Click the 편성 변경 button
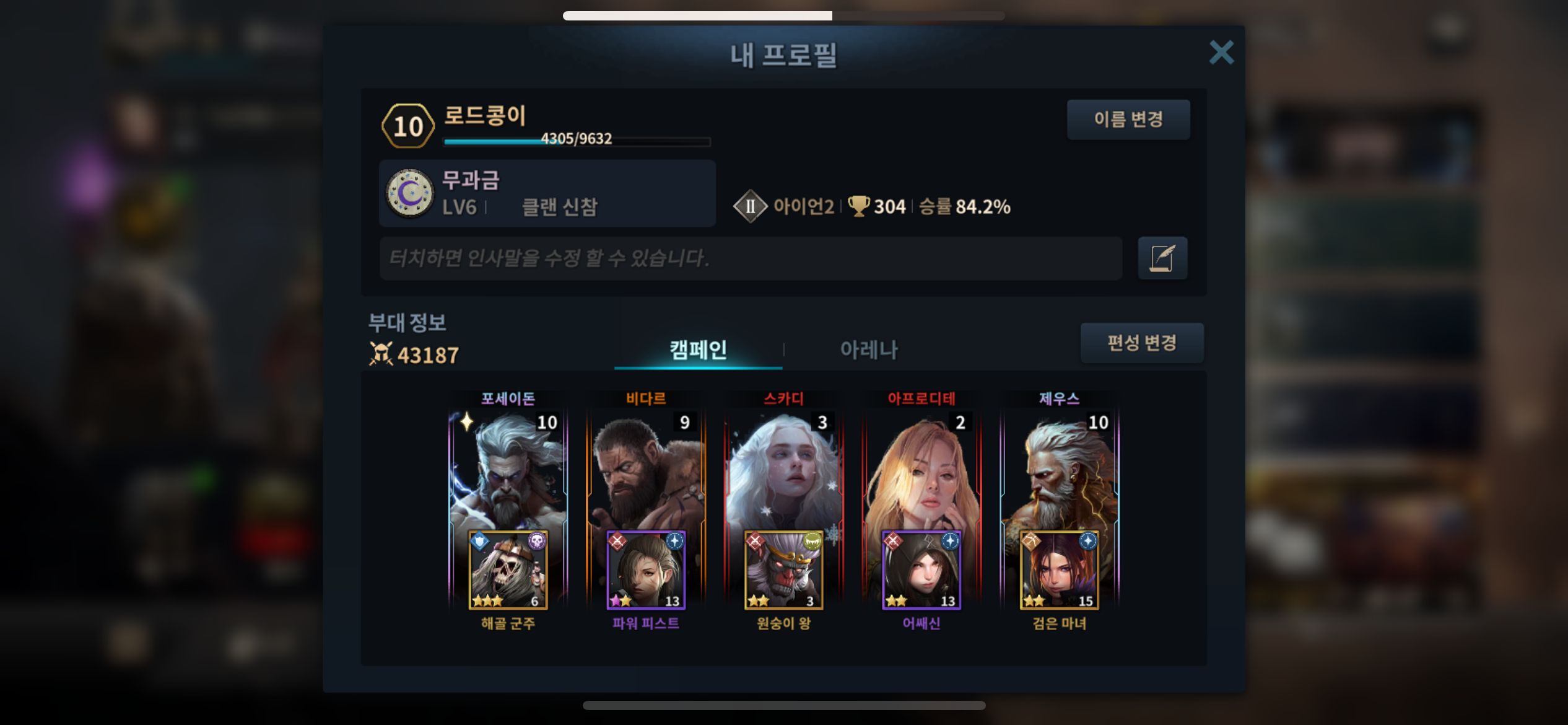 [1142, 342]
